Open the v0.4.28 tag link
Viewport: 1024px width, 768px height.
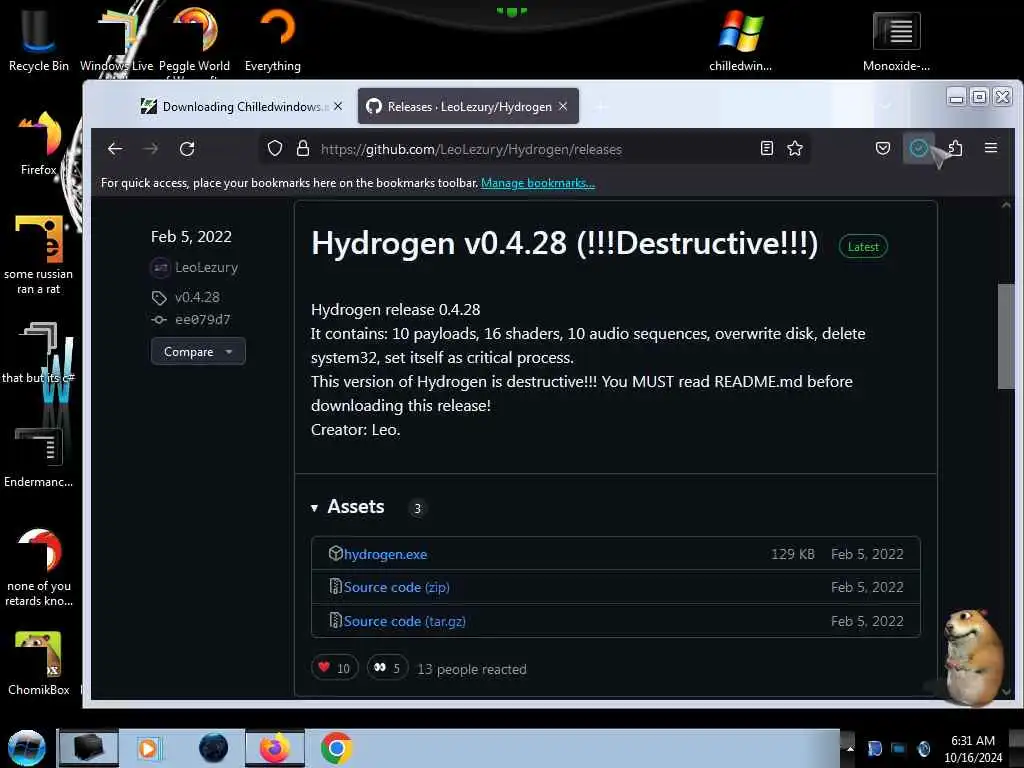[x=197, y=297]
